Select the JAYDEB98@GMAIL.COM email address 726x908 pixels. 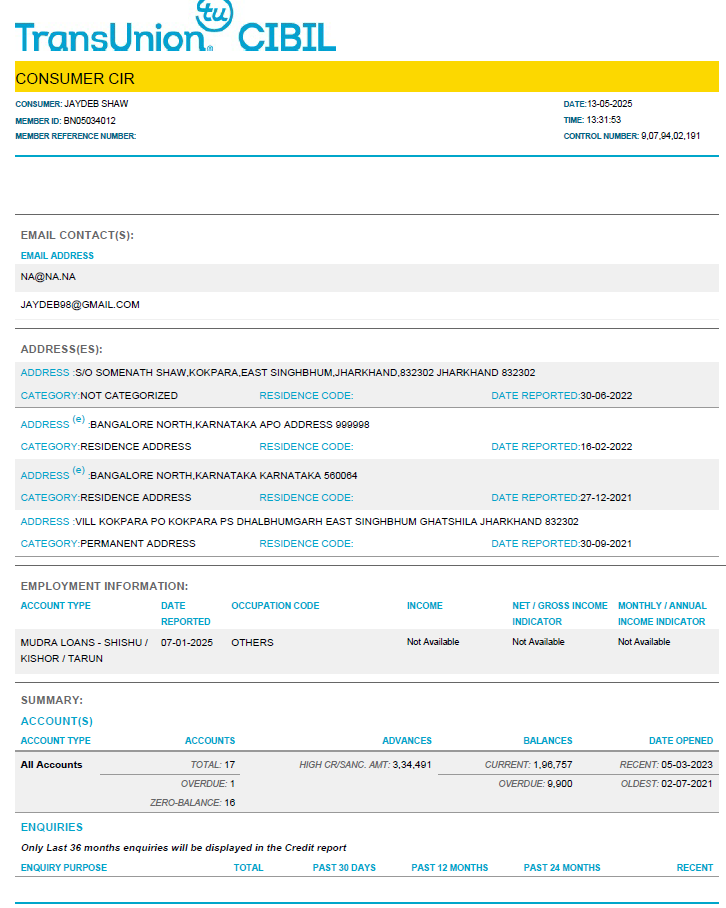click(80, 304)
